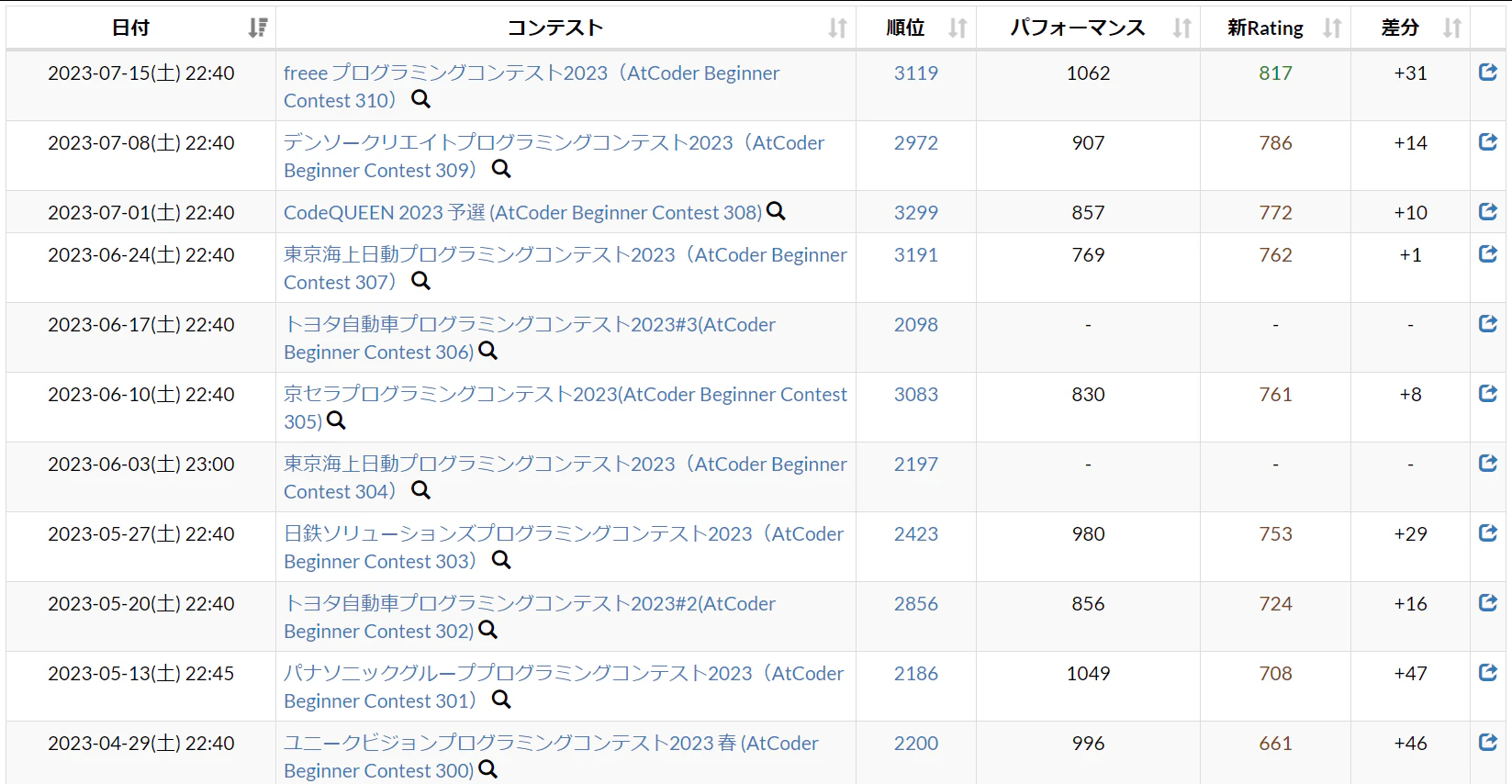Open magnifier for Beginner Contest 307
Image resolution: width=1512 pixels, height=784 pixels.
point(420,281)
